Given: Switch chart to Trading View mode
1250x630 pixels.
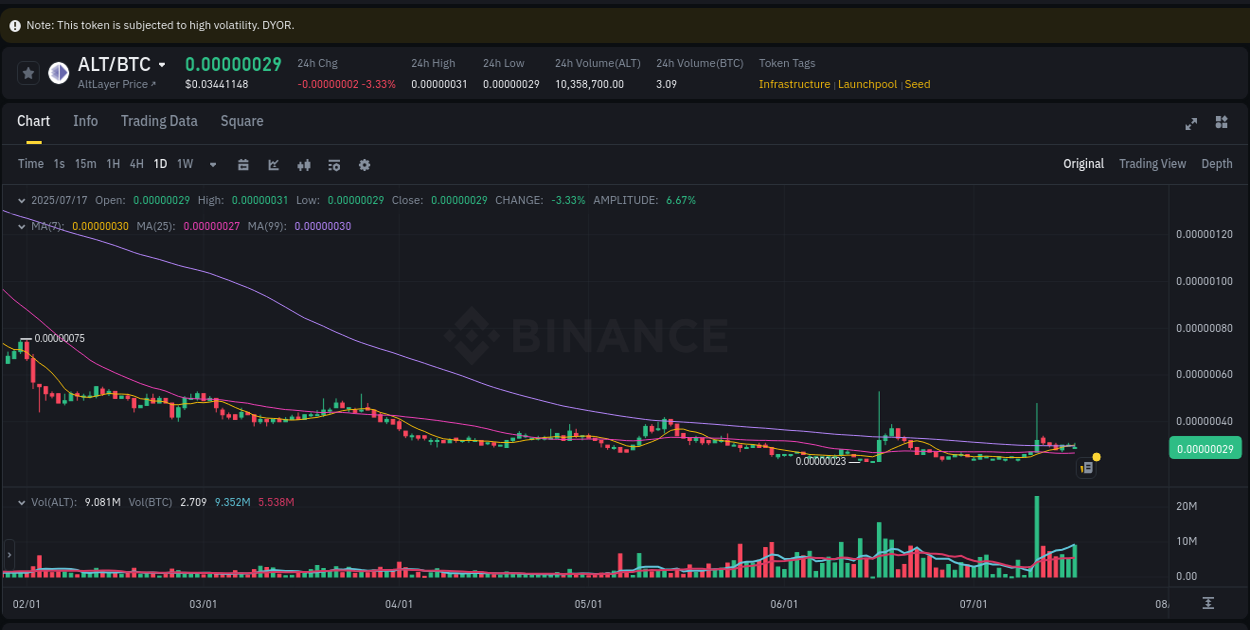Looking at the screenshot, I should click(1152, 164).
